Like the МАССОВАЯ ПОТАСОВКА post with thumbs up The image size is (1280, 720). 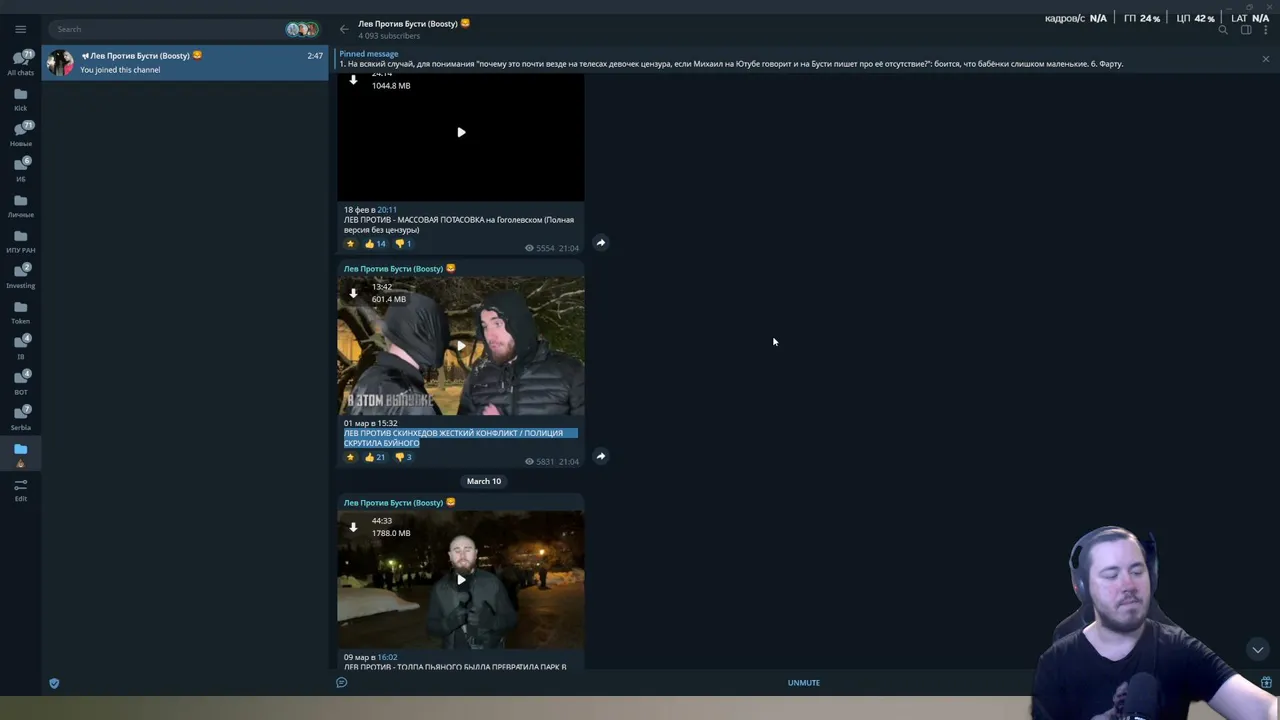pyautogui.click(x=375, y=243)
